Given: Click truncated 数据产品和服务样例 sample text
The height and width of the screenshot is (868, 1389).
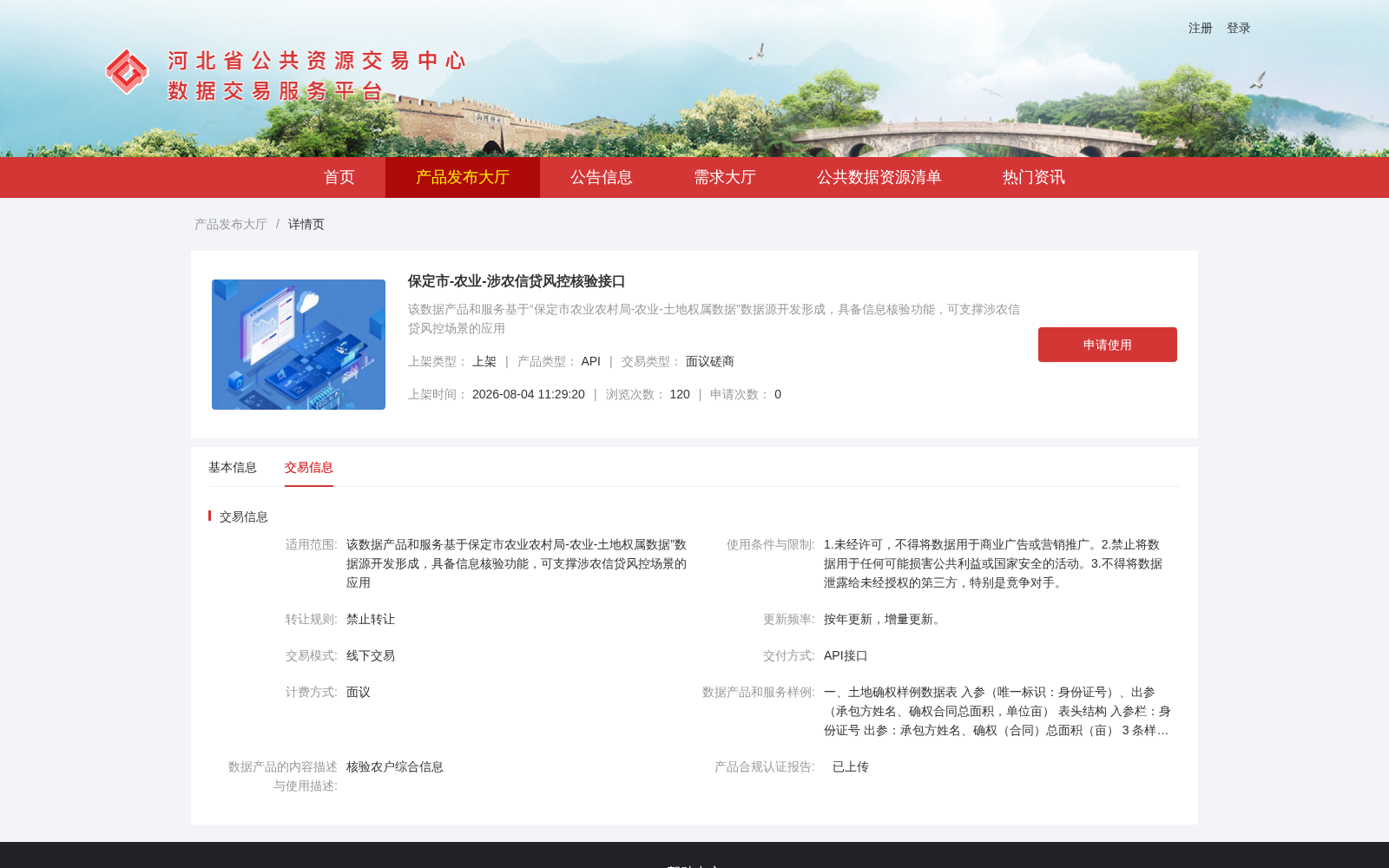Looking at the screenshot, I should [x=997, y=711].
